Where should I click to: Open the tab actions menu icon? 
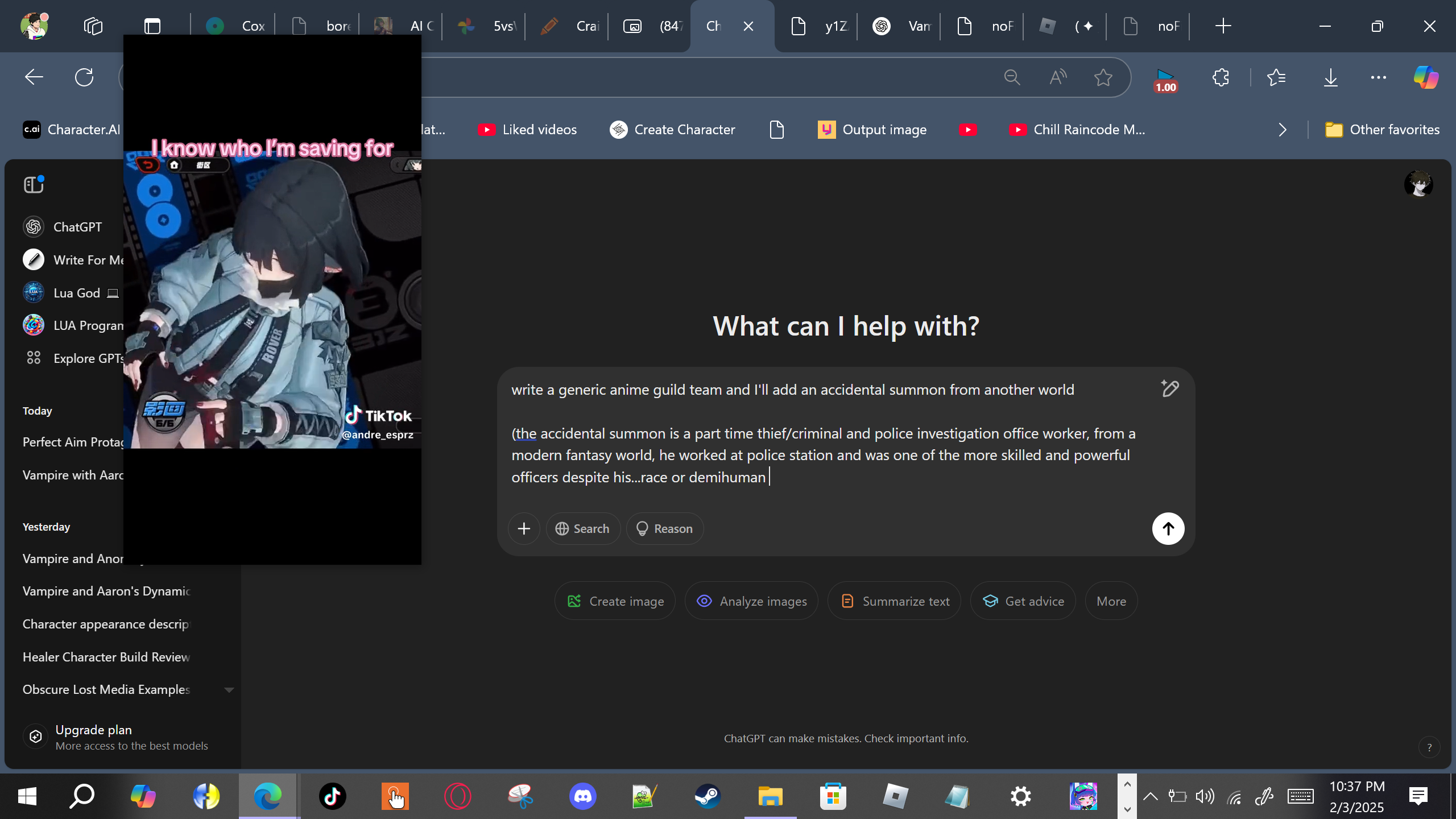tap(152, 26)
